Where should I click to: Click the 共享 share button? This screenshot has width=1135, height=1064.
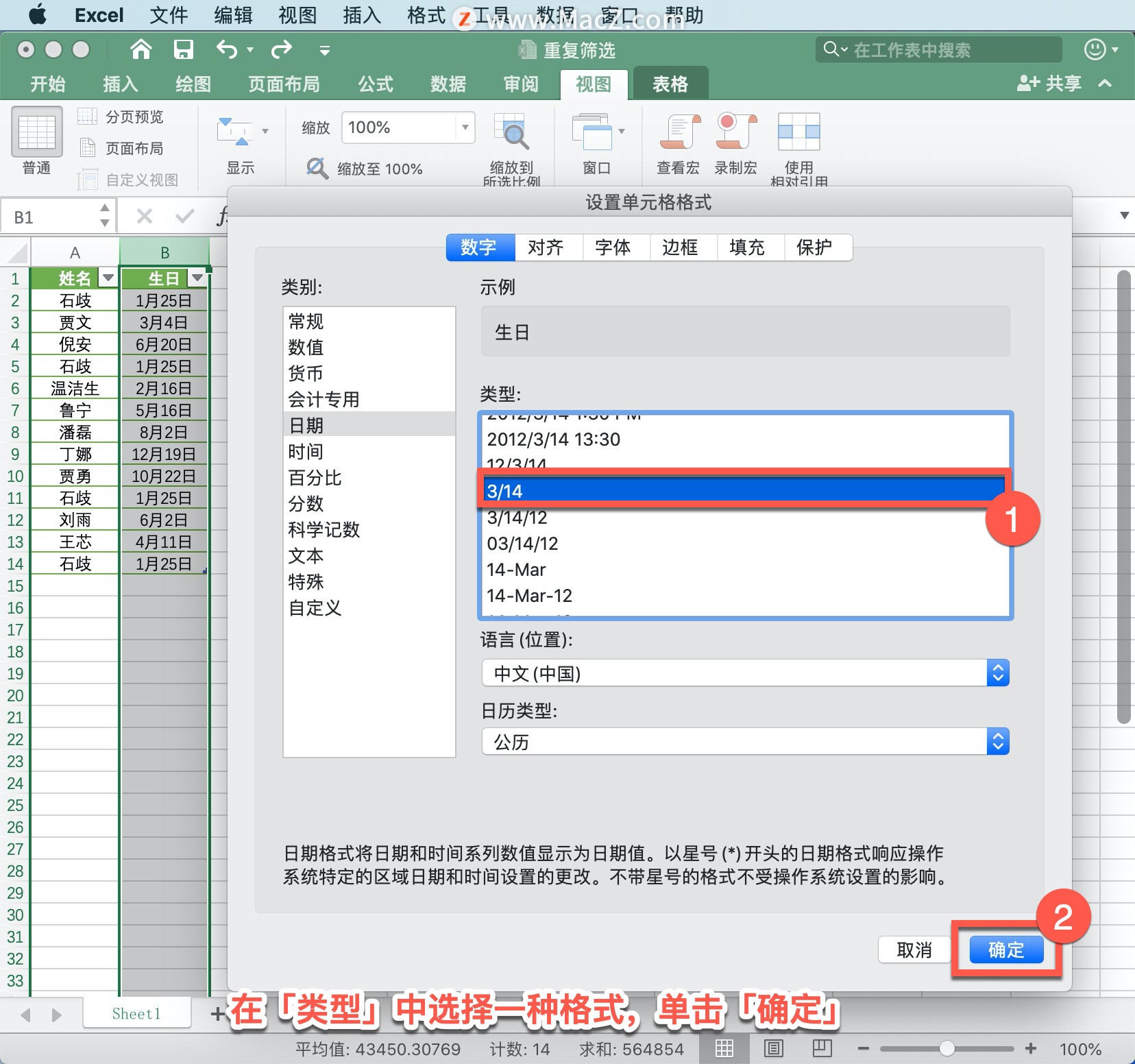(x=1049, y=84)
